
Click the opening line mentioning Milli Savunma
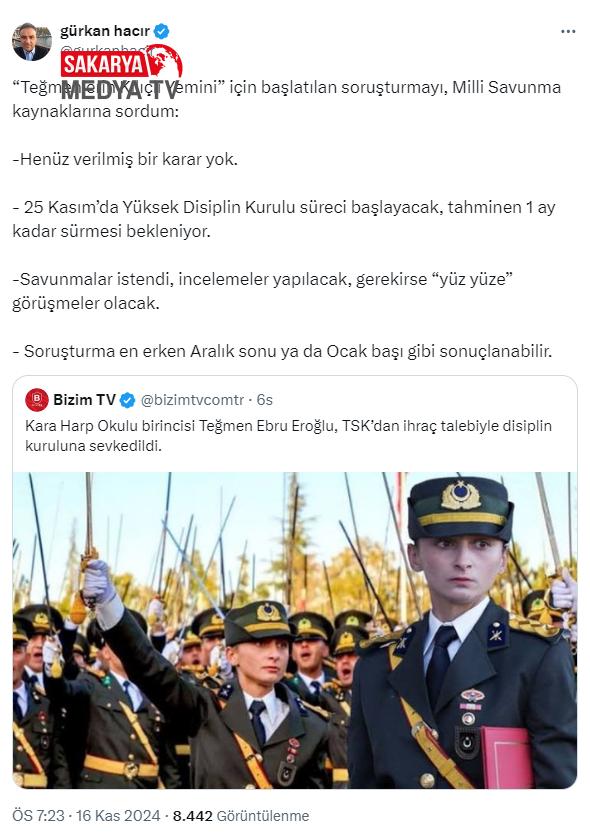click(x=287, y=99)
